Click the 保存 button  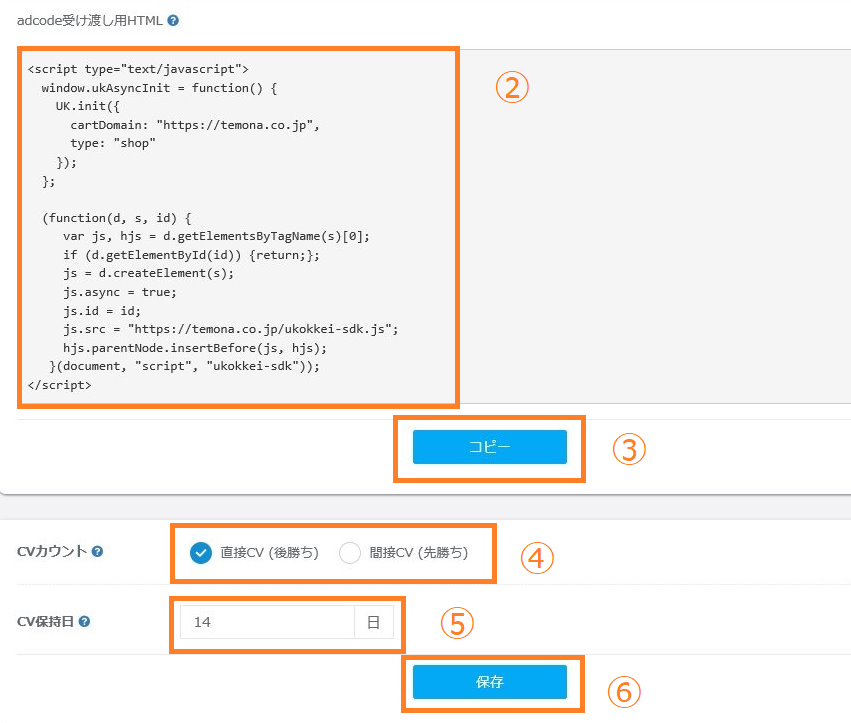(490, 682)
